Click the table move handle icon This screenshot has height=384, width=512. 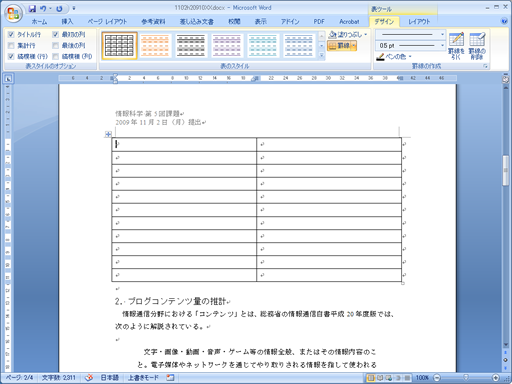(108, 134)
